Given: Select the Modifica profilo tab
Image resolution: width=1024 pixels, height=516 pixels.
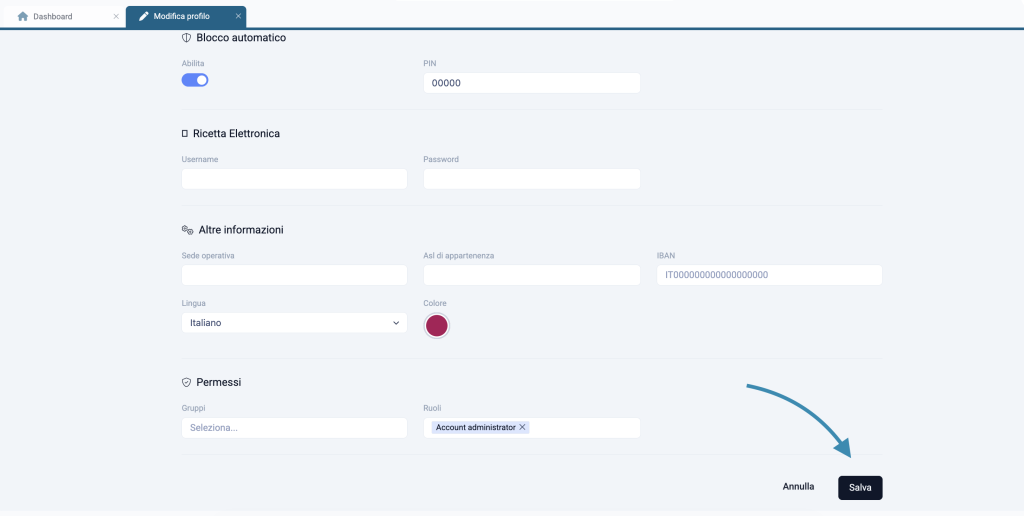Looking at the screenshot, I should pyautogui.click(x=181, y=16).
